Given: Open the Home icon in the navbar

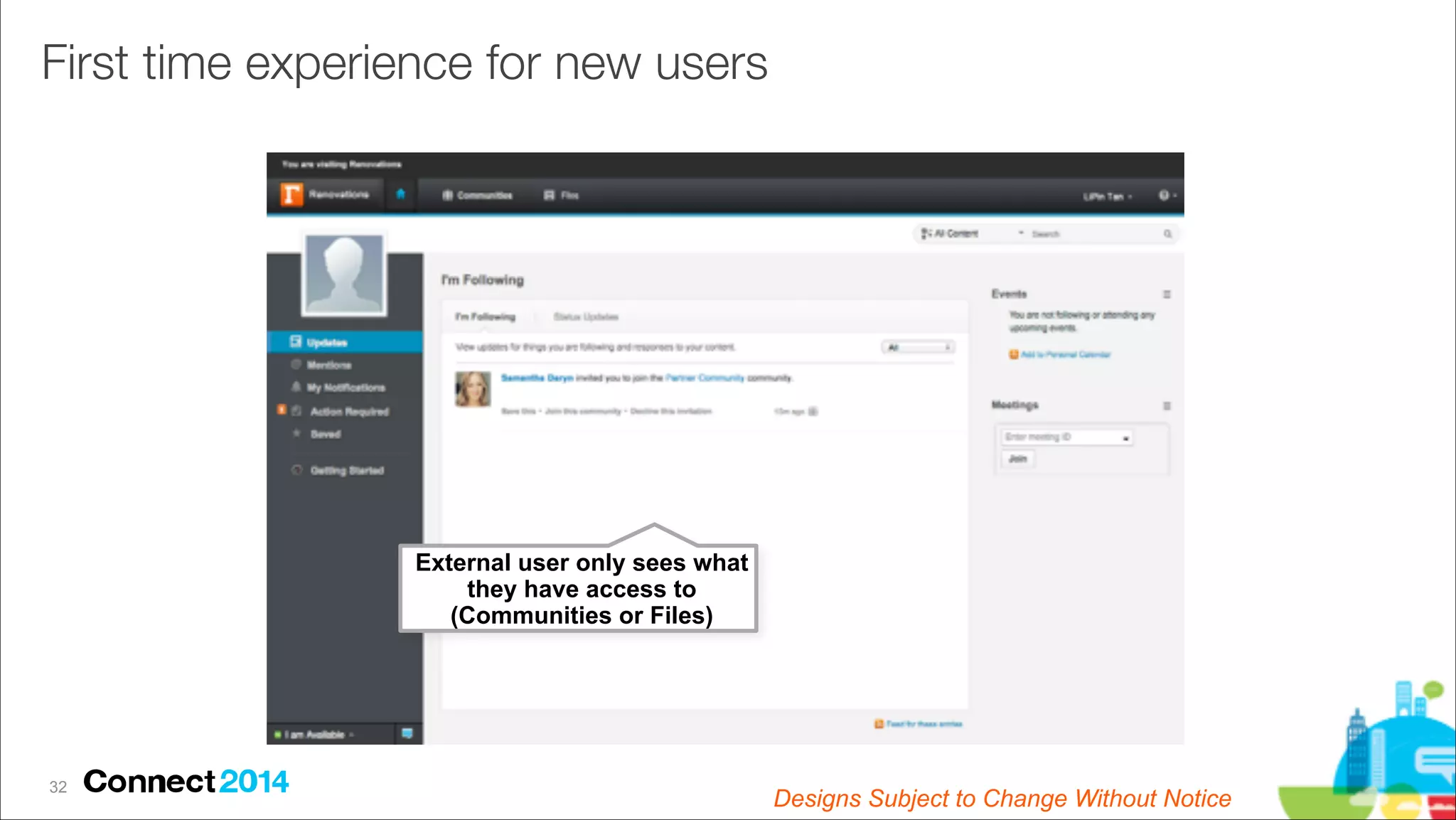Looking at the screenshot, I should pos(400,194).
